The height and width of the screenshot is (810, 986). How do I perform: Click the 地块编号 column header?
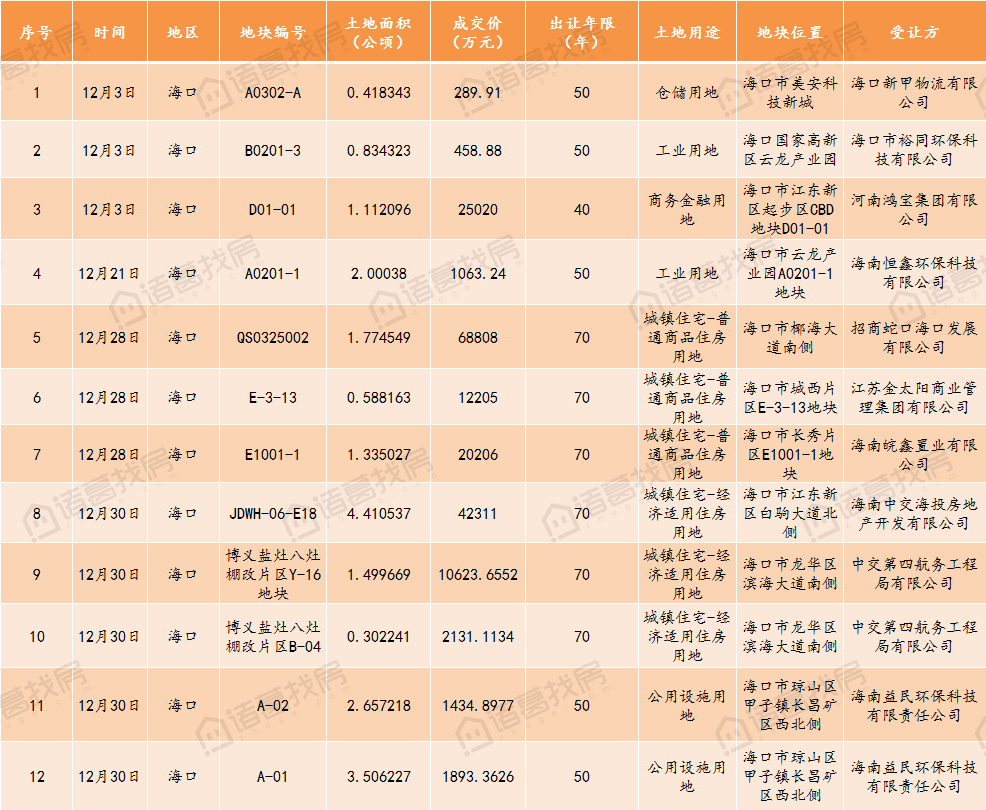coord(272,32)
